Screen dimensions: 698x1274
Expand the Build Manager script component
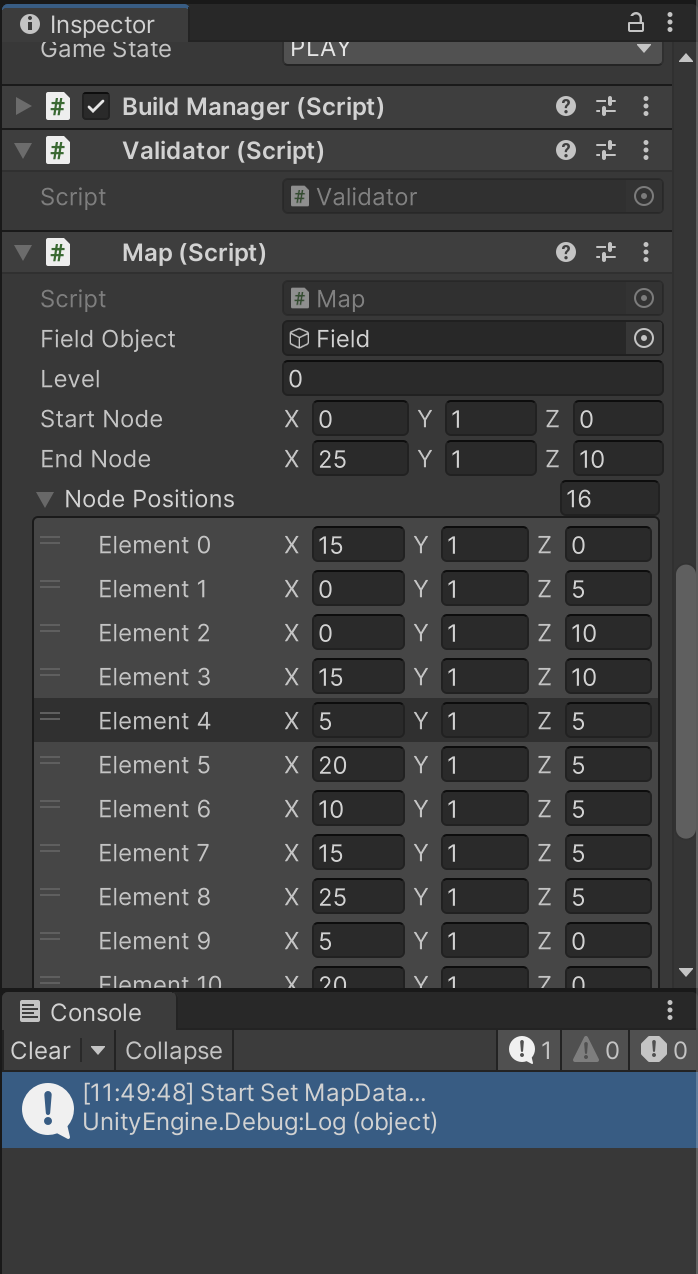coord(23,106)
